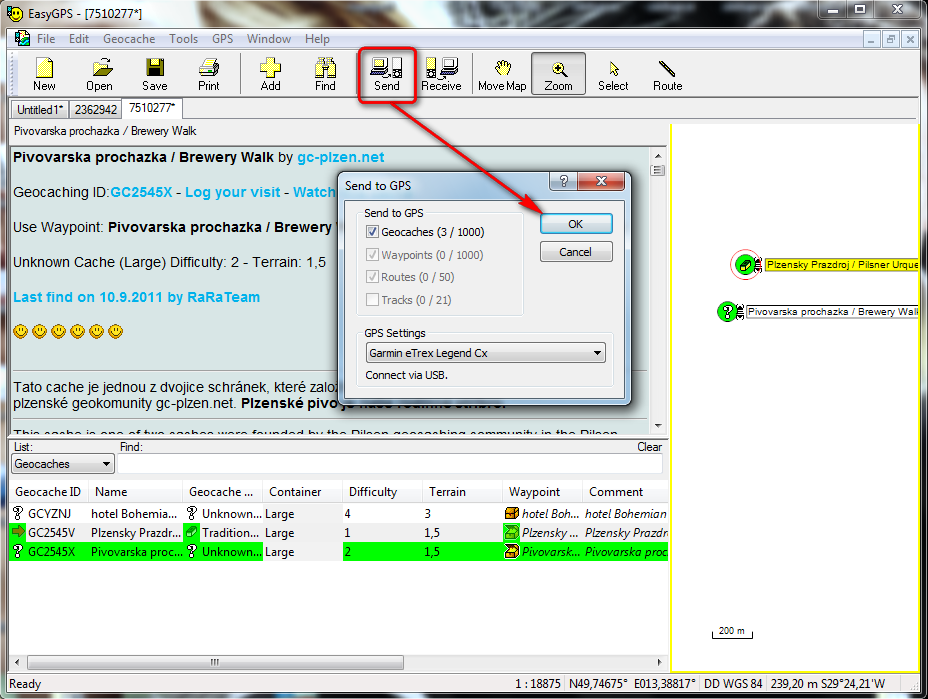The width and height of the screenshot is (928, 699).
Task: Close the Send to GPS dialog
Action: [601, 181]
